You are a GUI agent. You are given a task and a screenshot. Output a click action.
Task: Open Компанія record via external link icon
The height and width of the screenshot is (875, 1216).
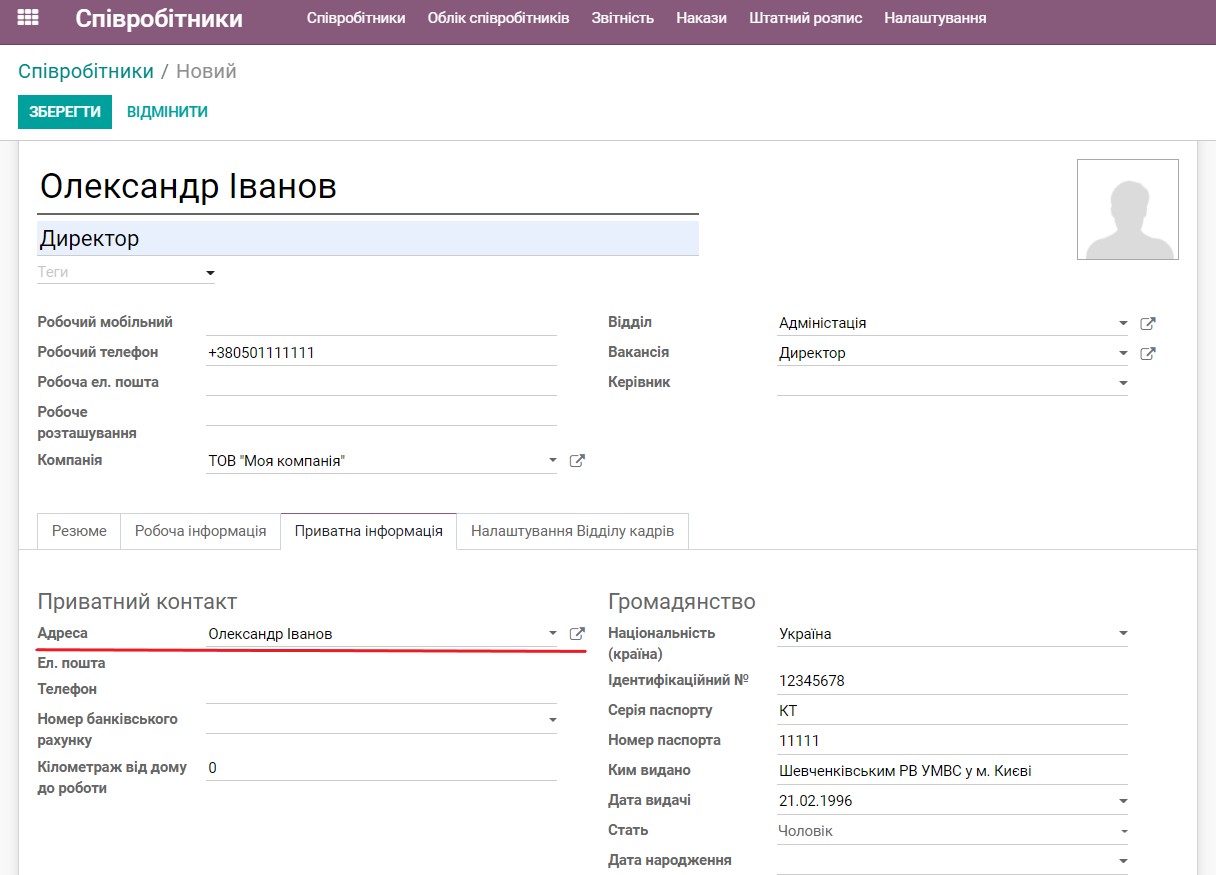tap(577, 460)
